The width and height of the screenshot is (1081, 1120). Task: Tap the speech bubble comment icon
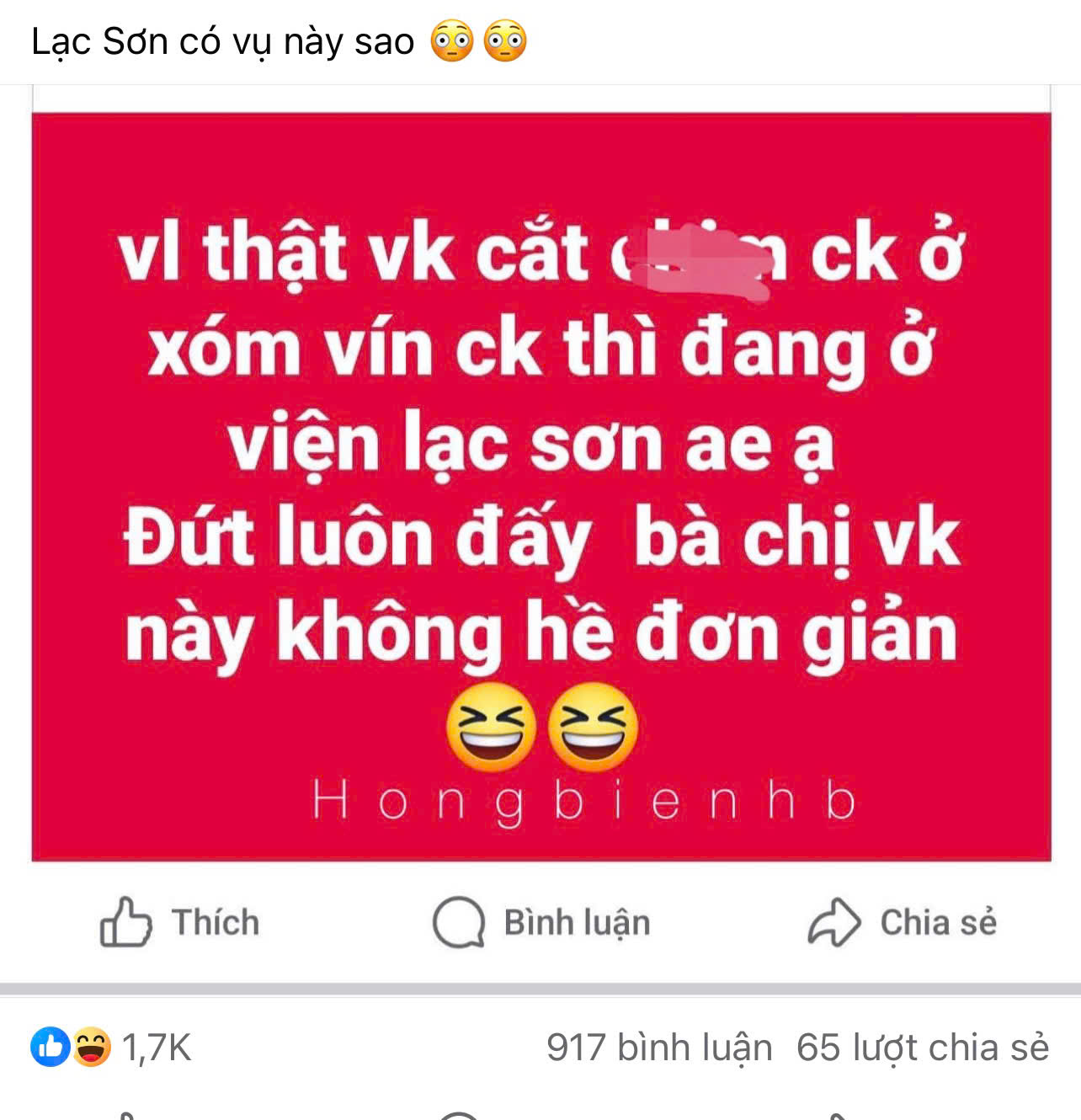(459, 922)
